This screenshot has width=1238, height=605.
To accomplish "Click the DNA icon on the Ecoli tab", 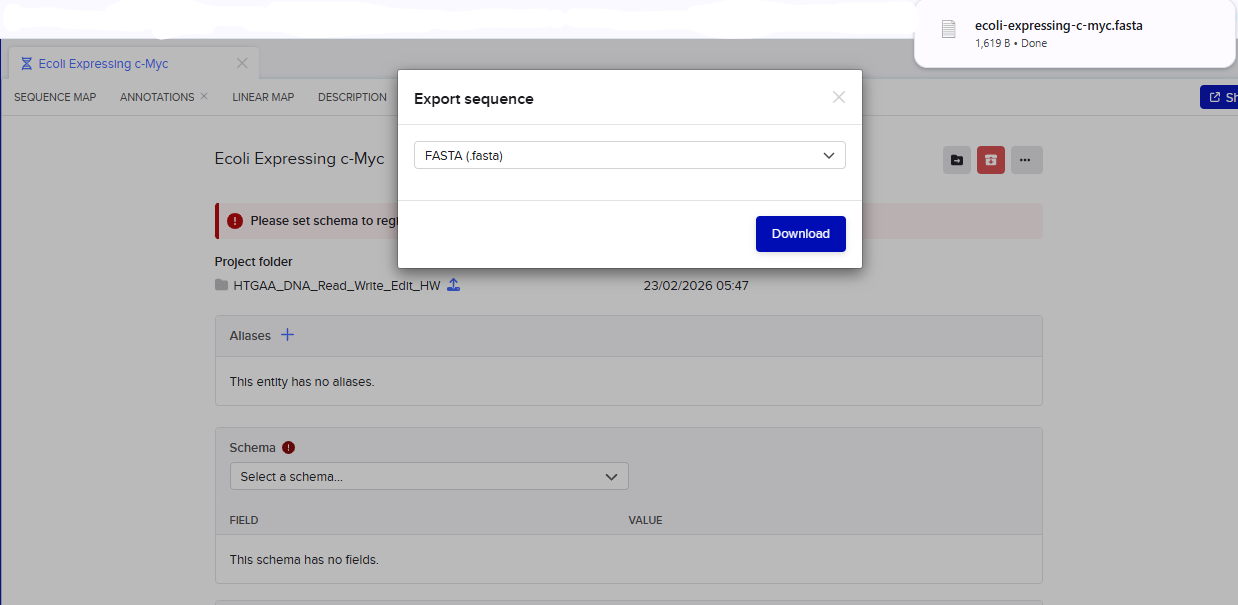I will pos(26,64).
